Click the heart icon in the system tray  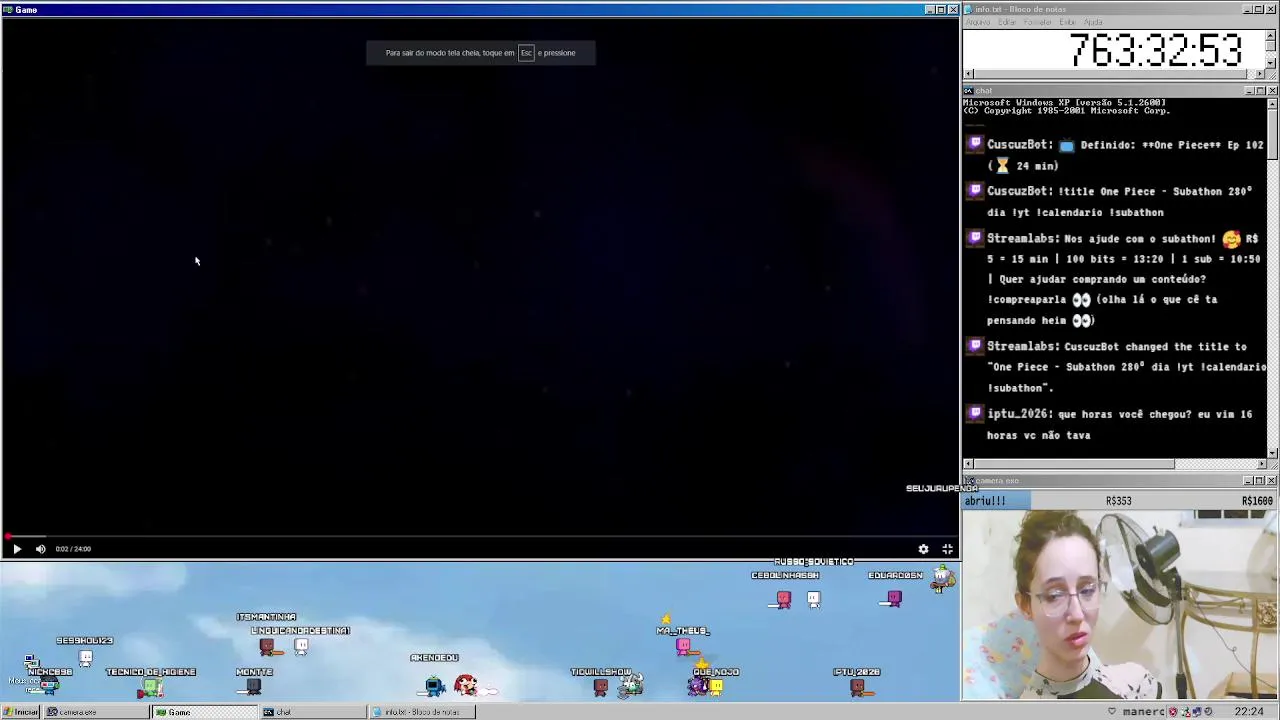[x=1111, y=712]
